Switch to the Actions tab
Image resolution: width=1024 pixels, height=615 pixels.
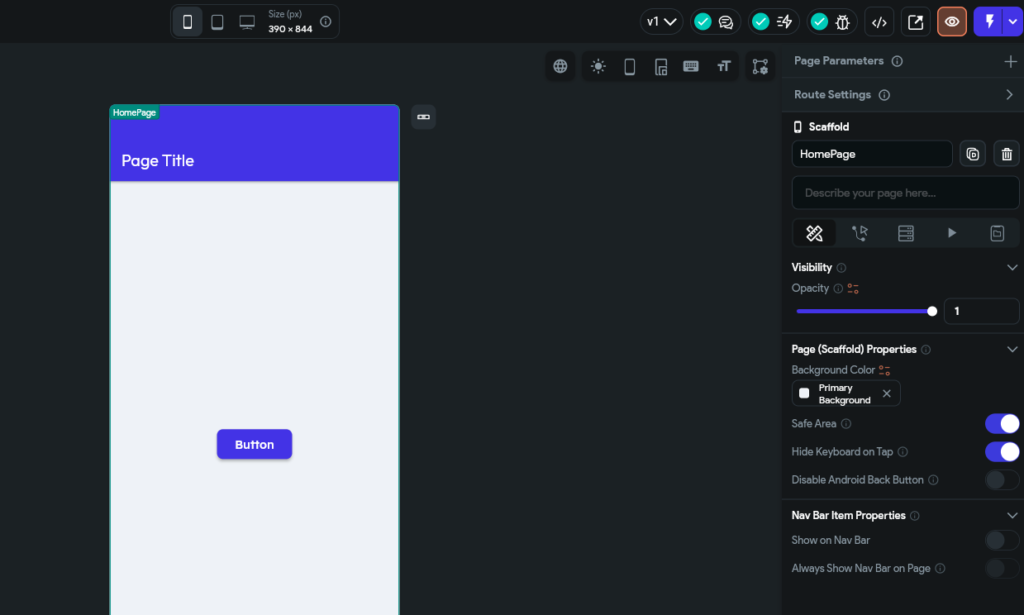coord(860,233)
